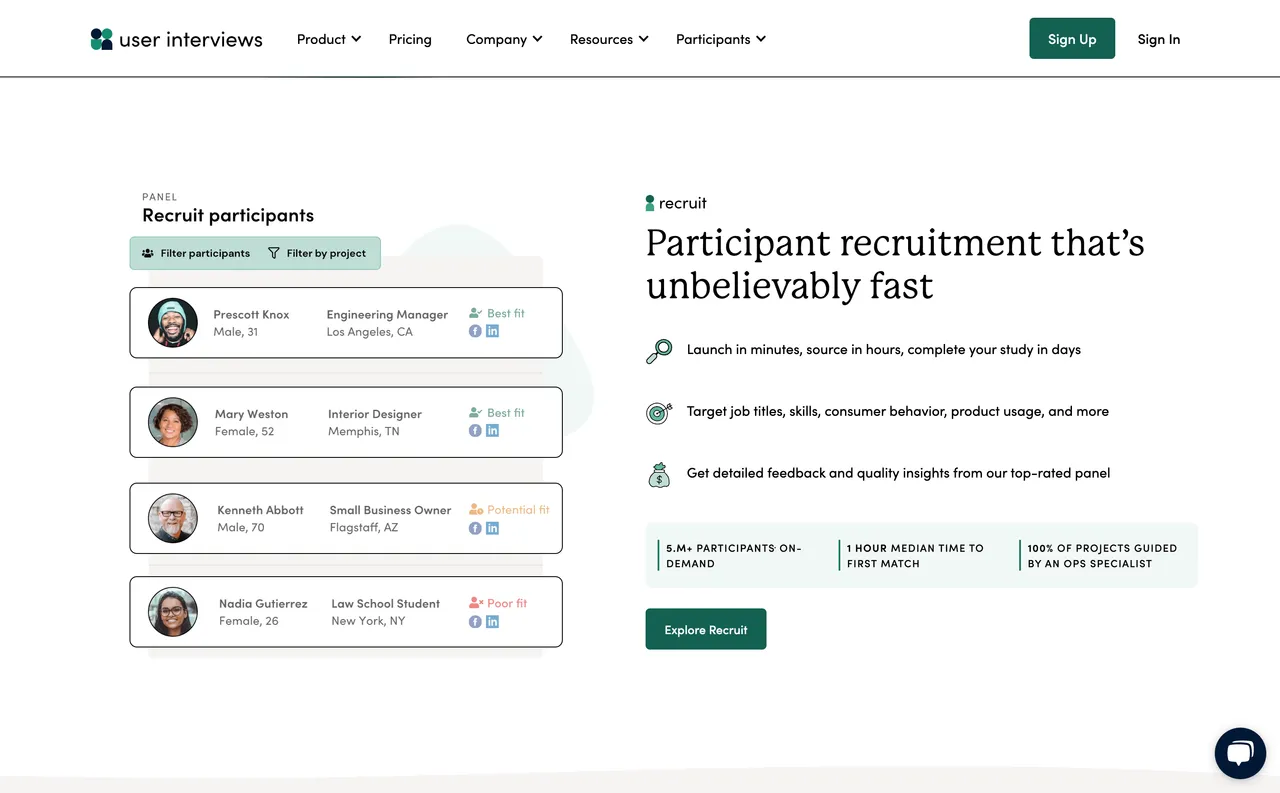Click the LinkedIn icon on Mary Weston's card
This screenshot has height=793, width=1280.
(x=491, y=430)
